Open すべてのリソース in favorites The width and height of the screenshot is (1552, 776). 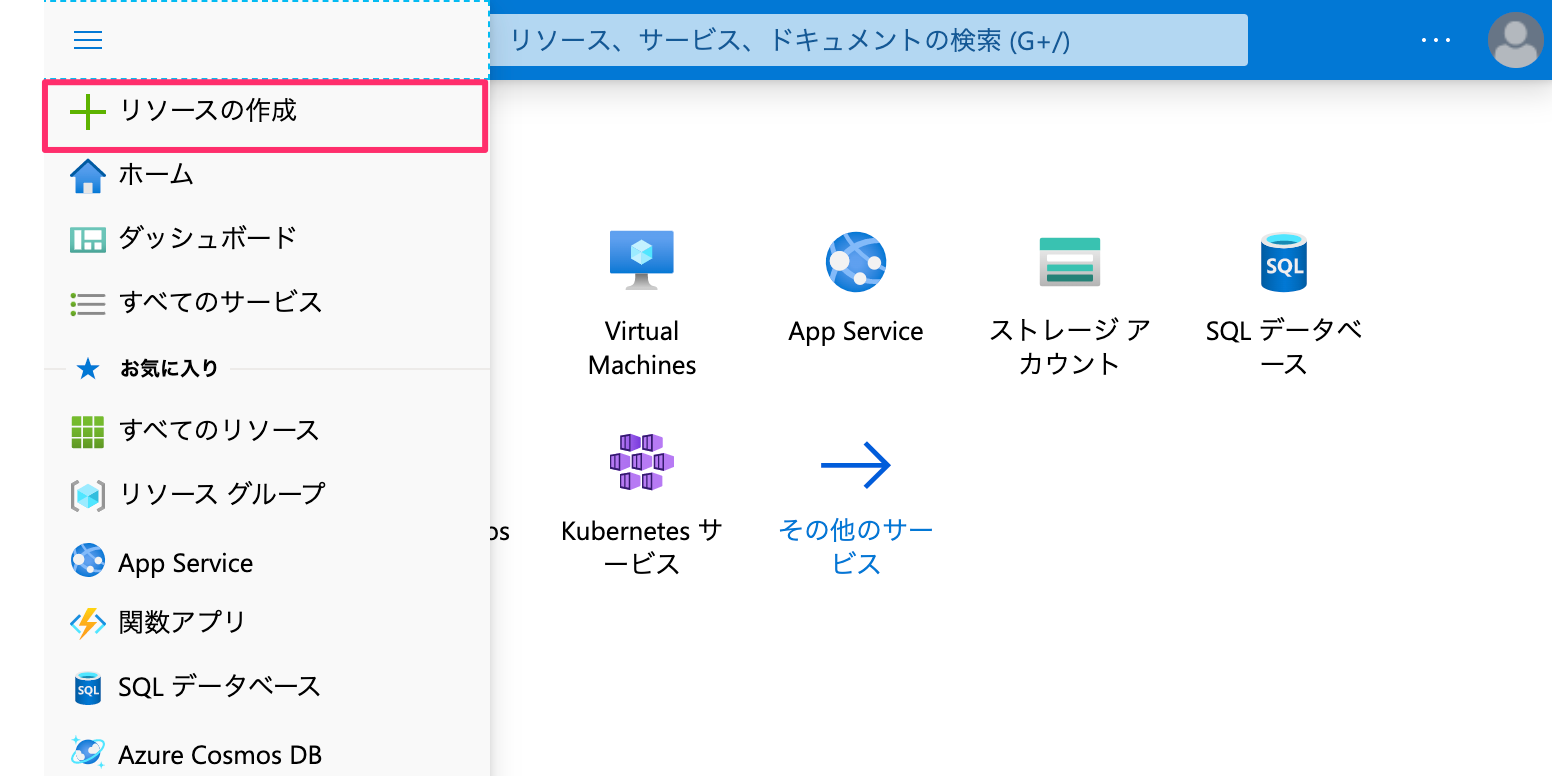(x=219, y=430)
